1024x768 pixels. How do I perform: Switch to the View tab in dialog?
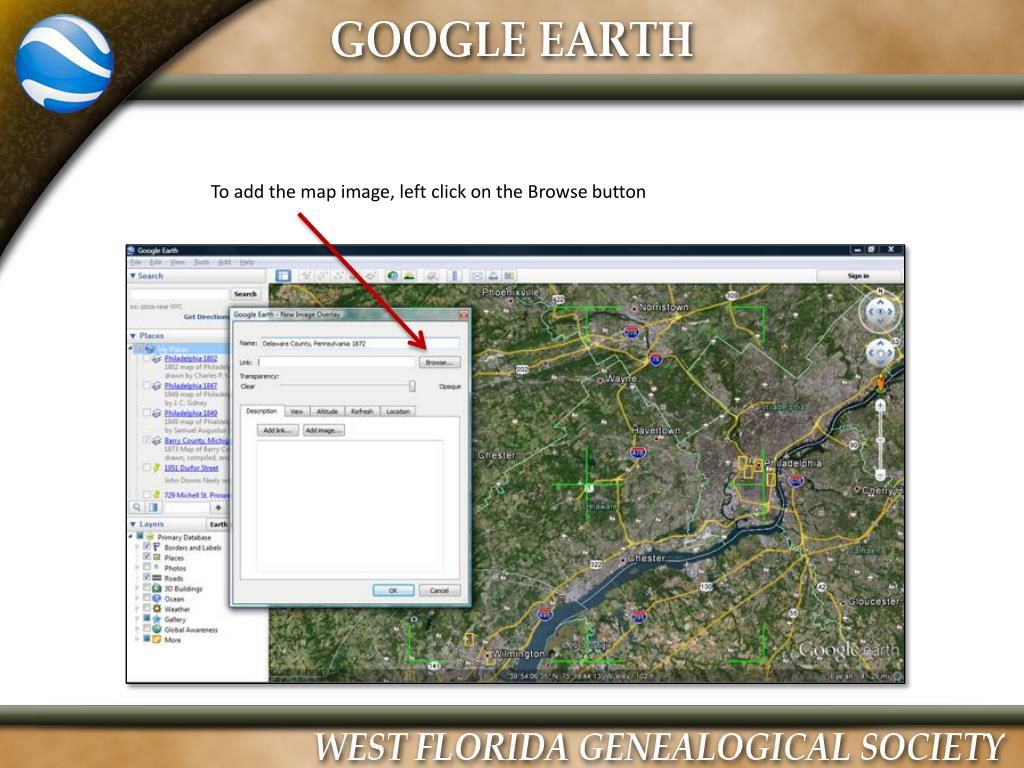[x=296, y=411]
